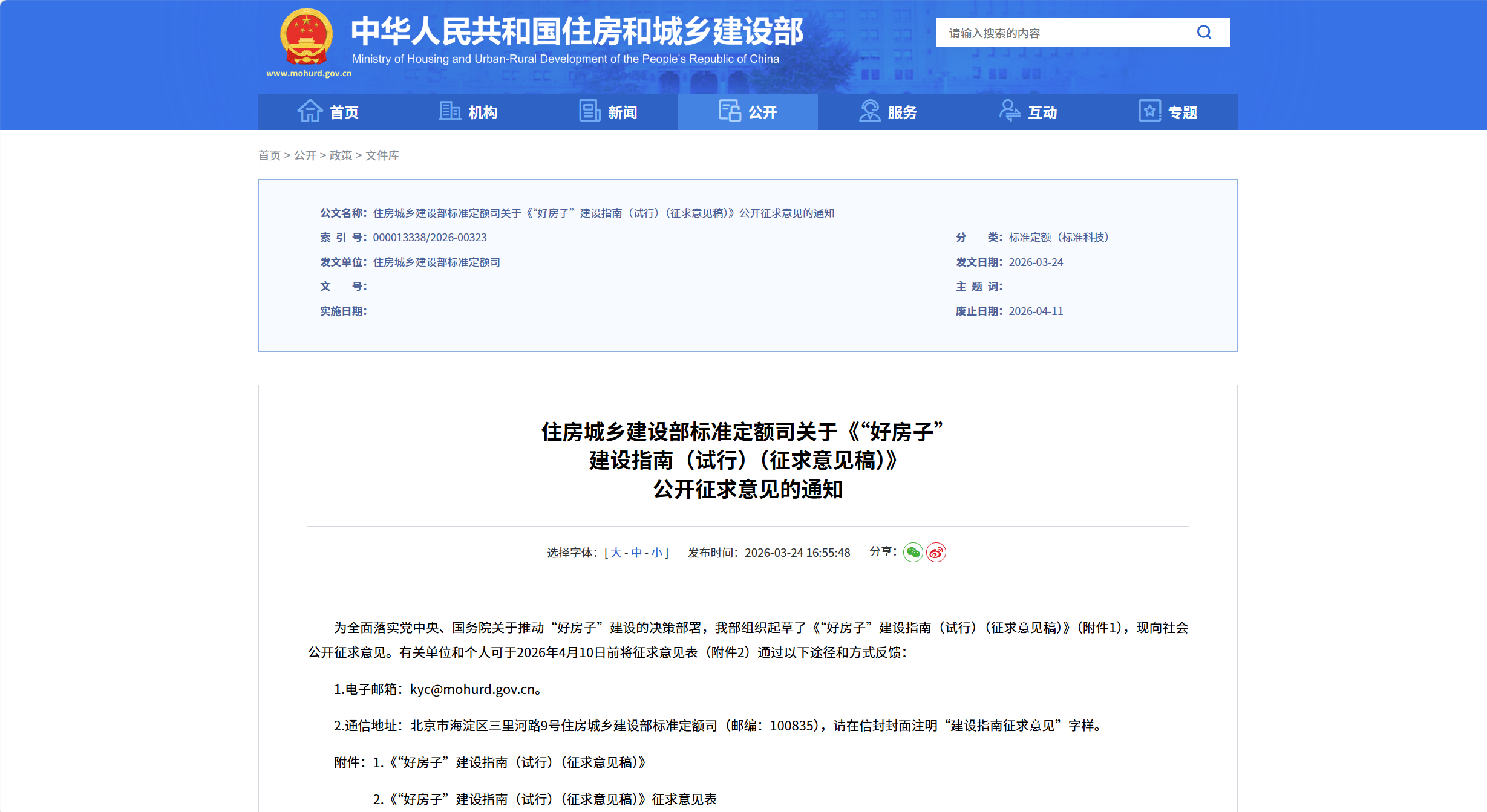1487x812 pixels.
Task: Share article via Weibo icon
Action: (936, 553)
